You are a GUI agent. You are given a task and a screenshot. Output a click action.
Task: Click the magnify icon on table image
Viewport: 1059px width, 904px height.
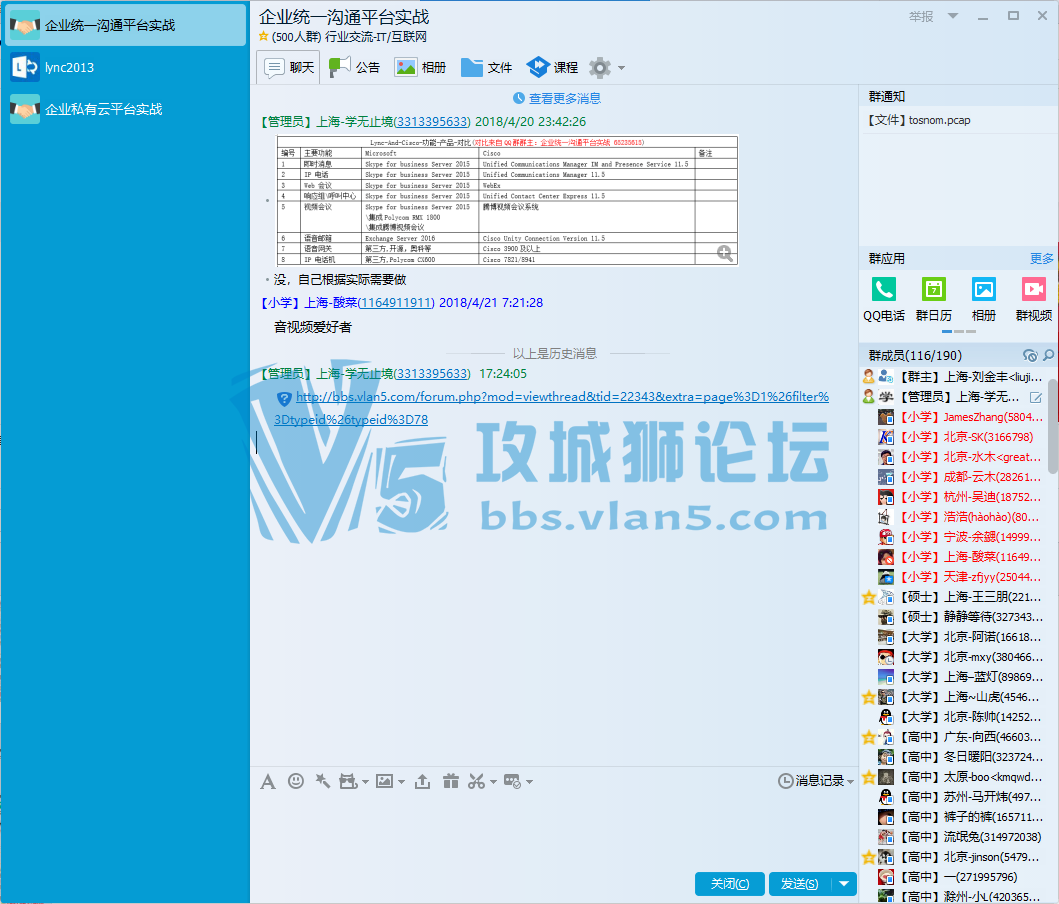click(725, 253)
